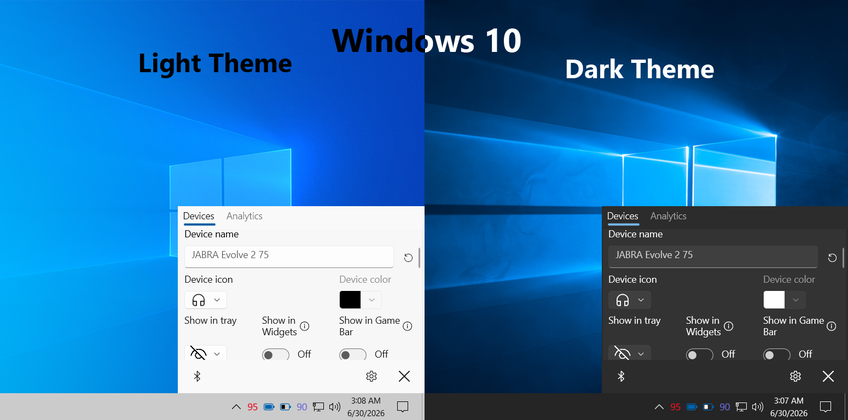The width and height of the screenshot is (848, 420).
Task: Reset device name in the light theme panel
Action: click(x=408, y=258)
